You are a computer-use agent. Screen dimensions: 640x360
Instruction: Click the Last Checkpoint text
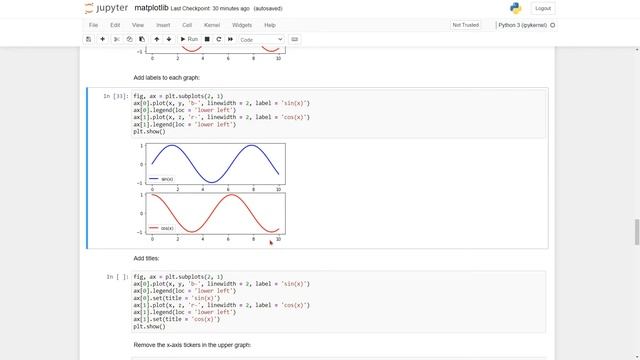(210, 9)
